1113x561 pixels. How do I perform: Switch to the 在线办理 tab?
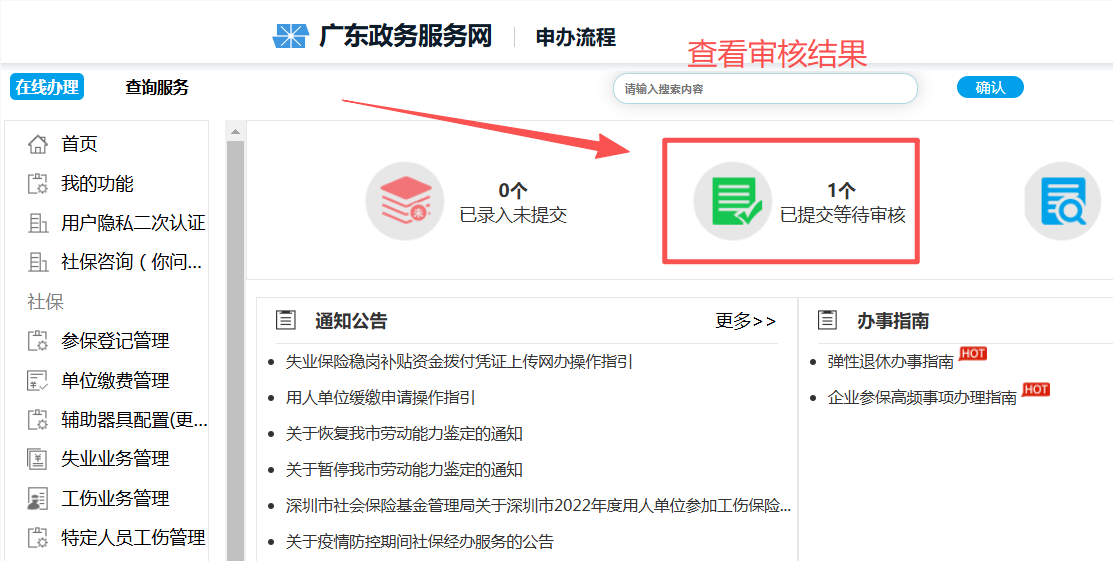click(x=47, y=87)
